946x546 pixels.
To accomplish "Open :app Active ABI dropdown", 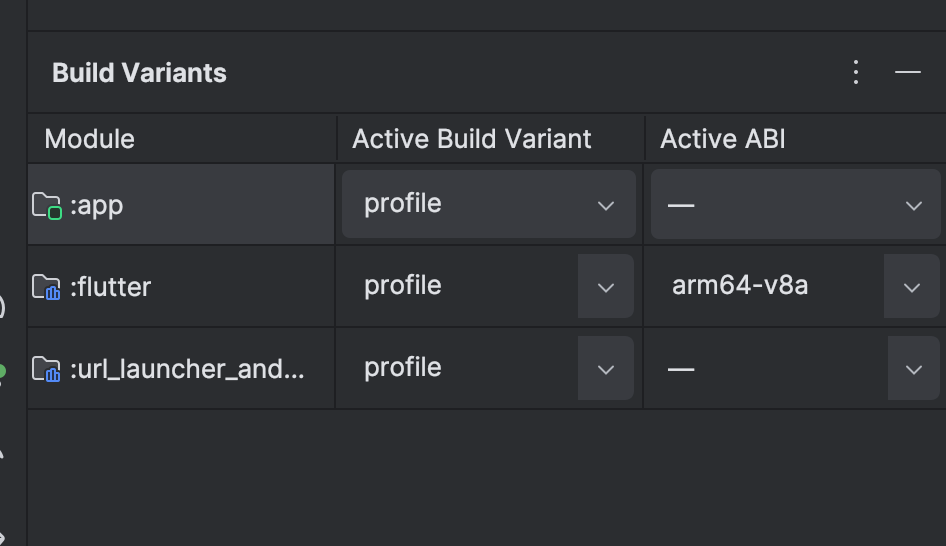I will tap(795, 204).
